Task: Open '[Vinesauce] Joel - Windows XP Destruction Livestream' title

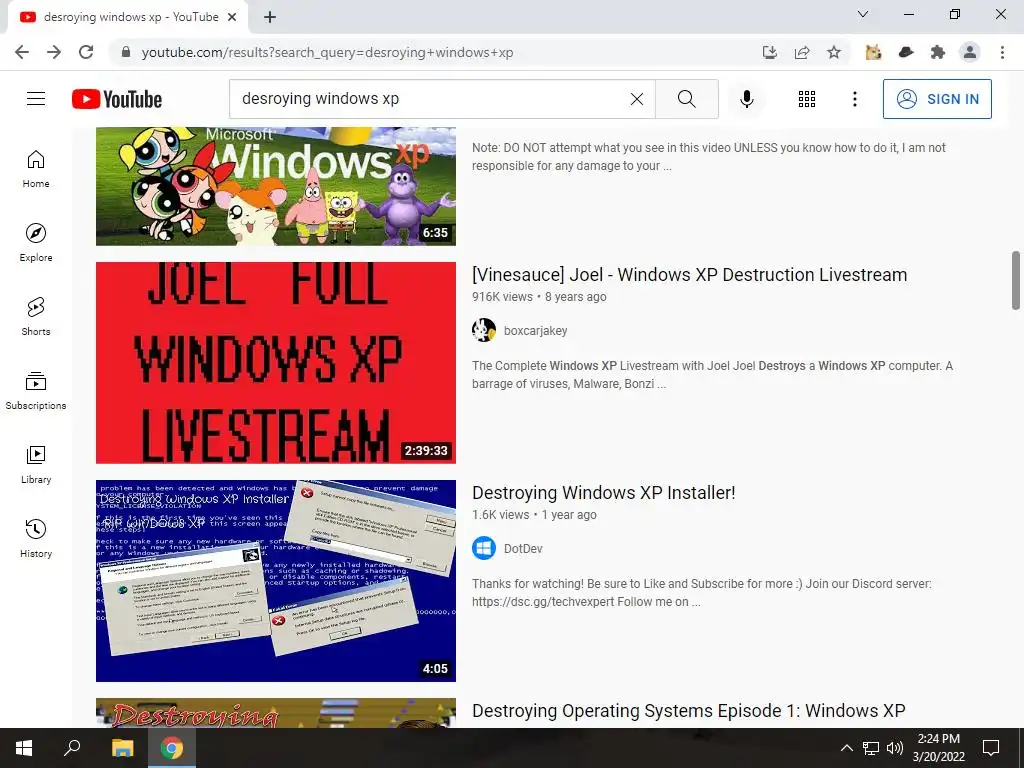Action: point(690,275)
